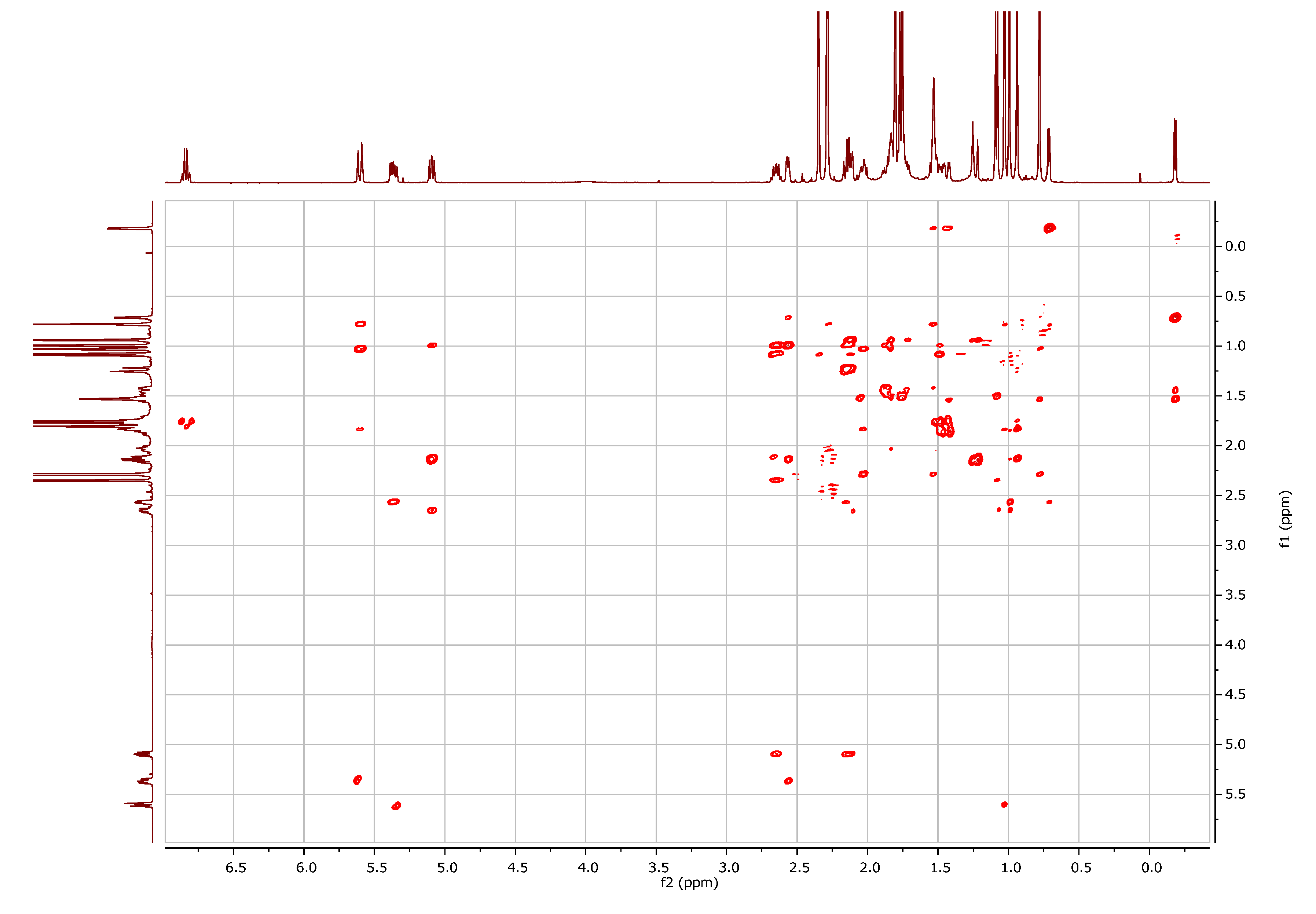This screenshot has height=914, width=1316.
Task: Pick the 5.5 tick label on f1 axis
Action: tap(1235, 794)
